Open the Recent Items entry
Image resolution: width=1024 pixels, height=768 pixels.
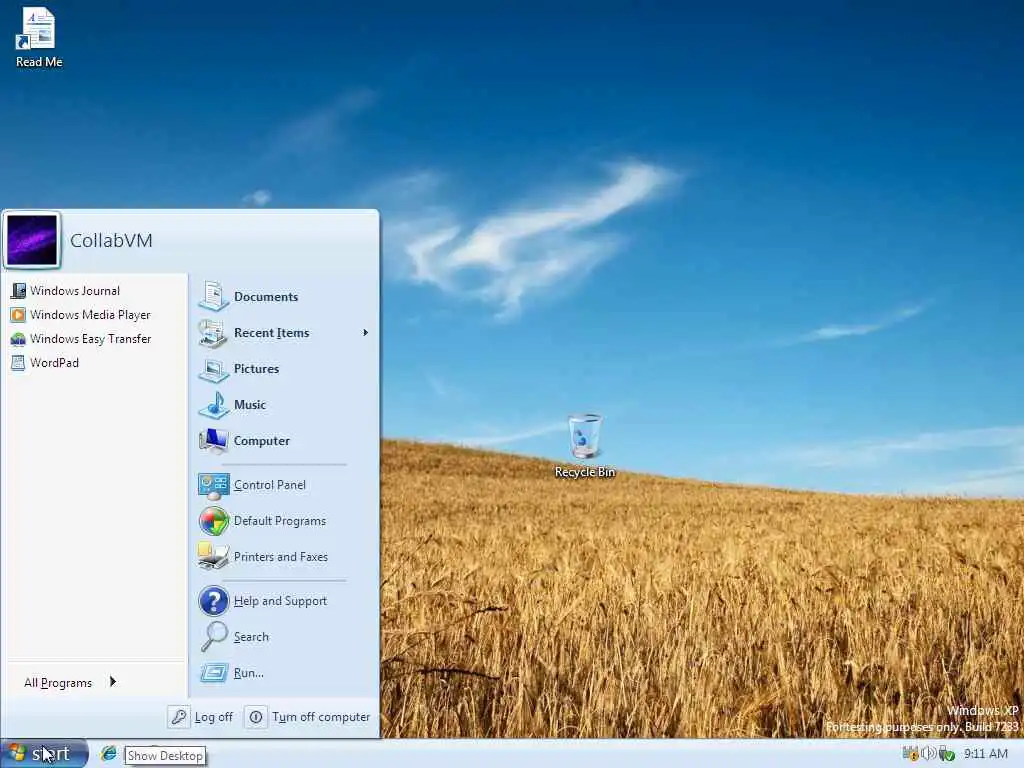pos(283,332)
